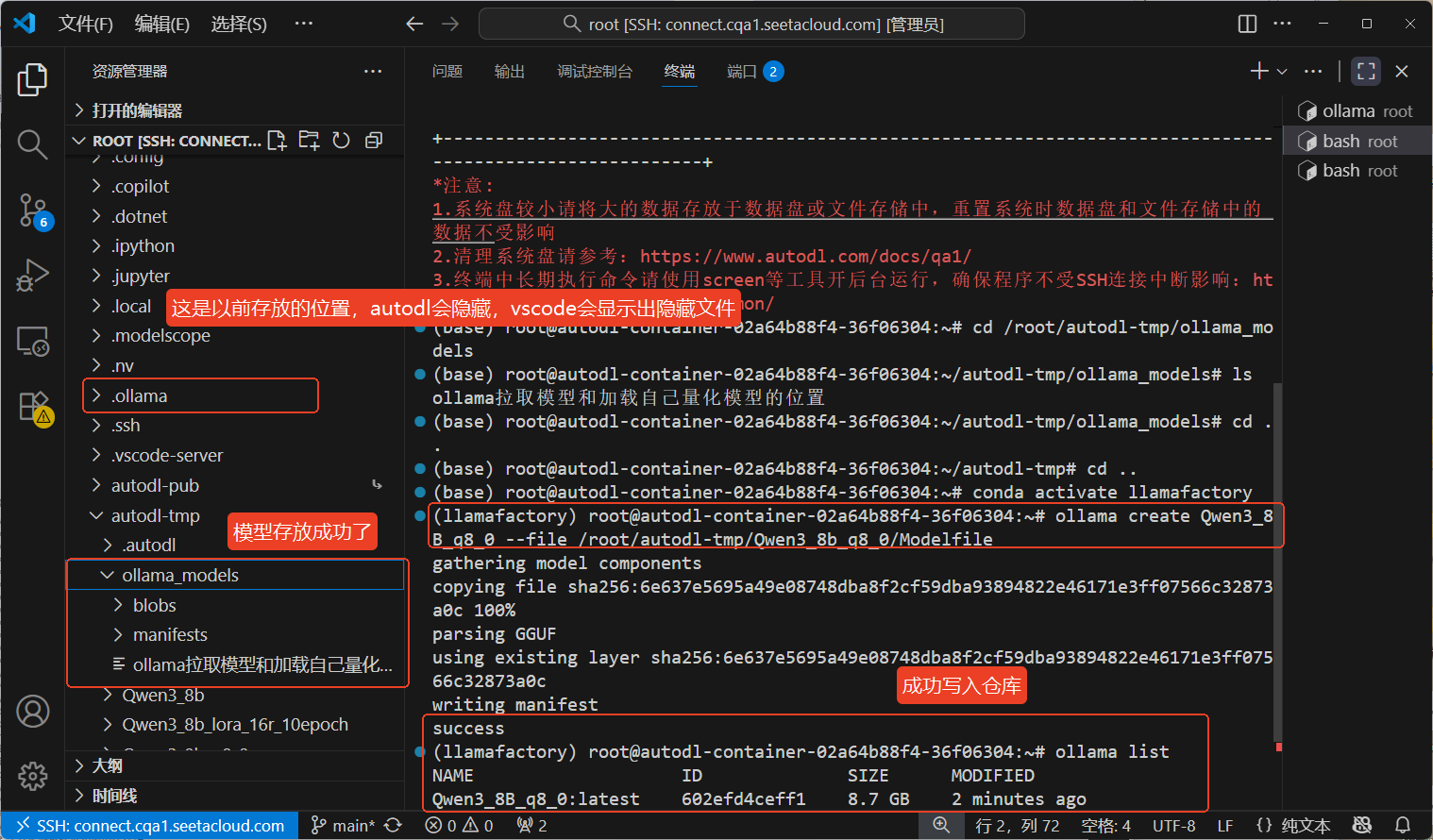
Task: Toggle maximized panel size
Action: (1366, 71)
